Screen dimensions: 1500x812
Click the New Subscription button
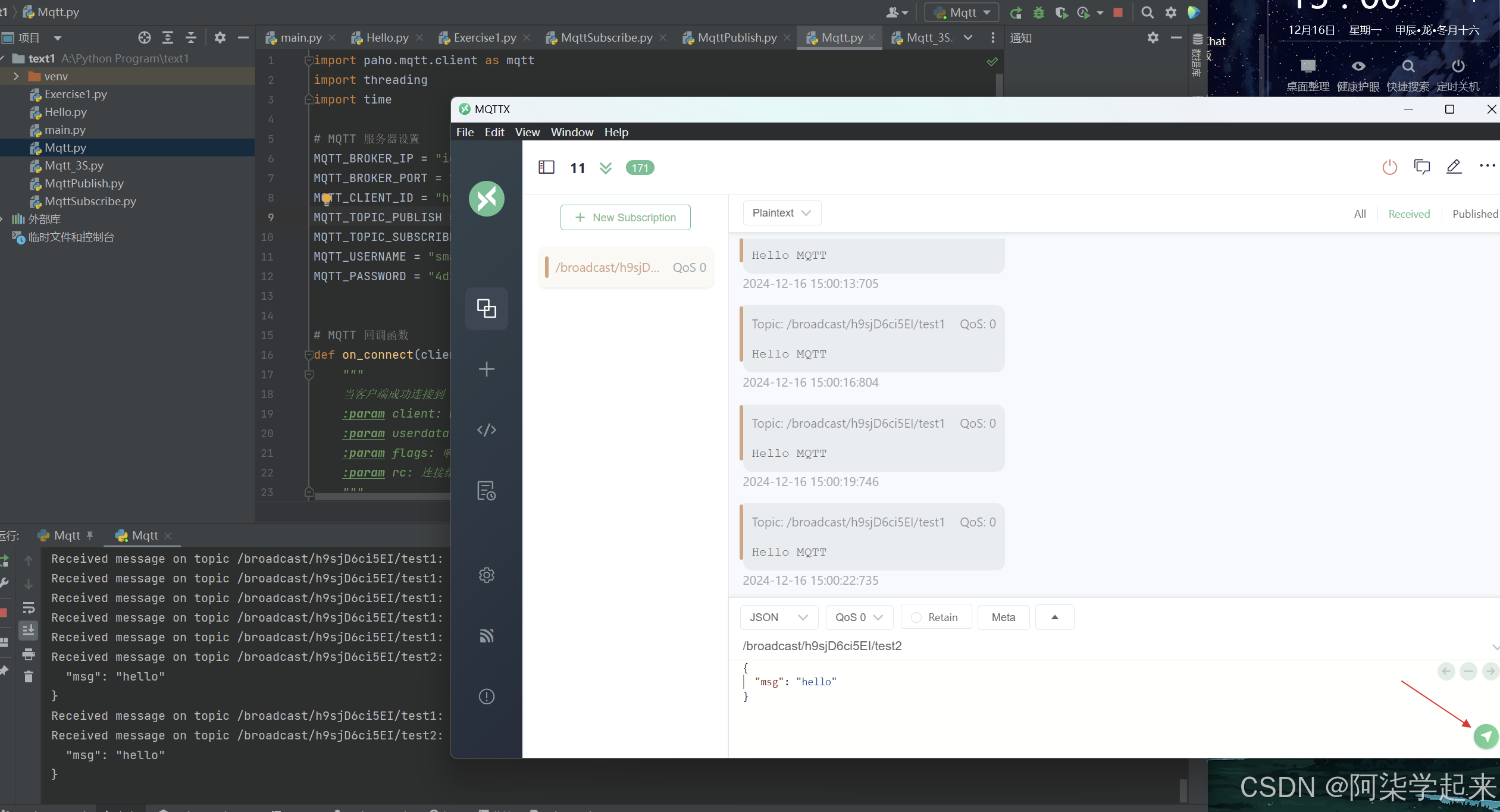pos(625,218)
